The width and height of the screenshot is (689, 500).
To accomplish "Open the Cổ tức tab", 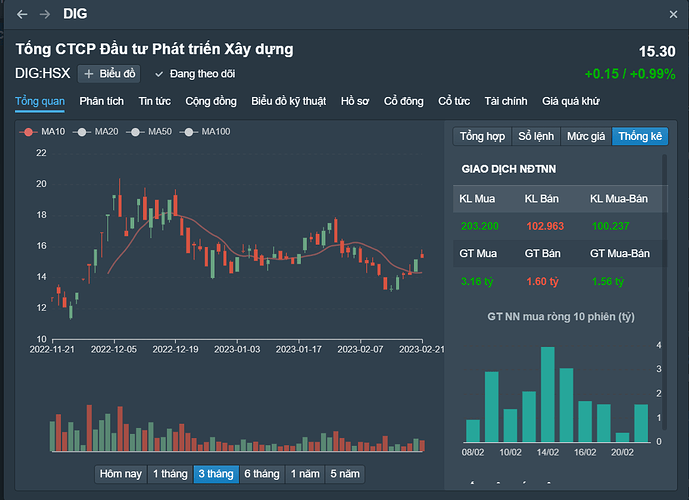I will coord(454,101).
